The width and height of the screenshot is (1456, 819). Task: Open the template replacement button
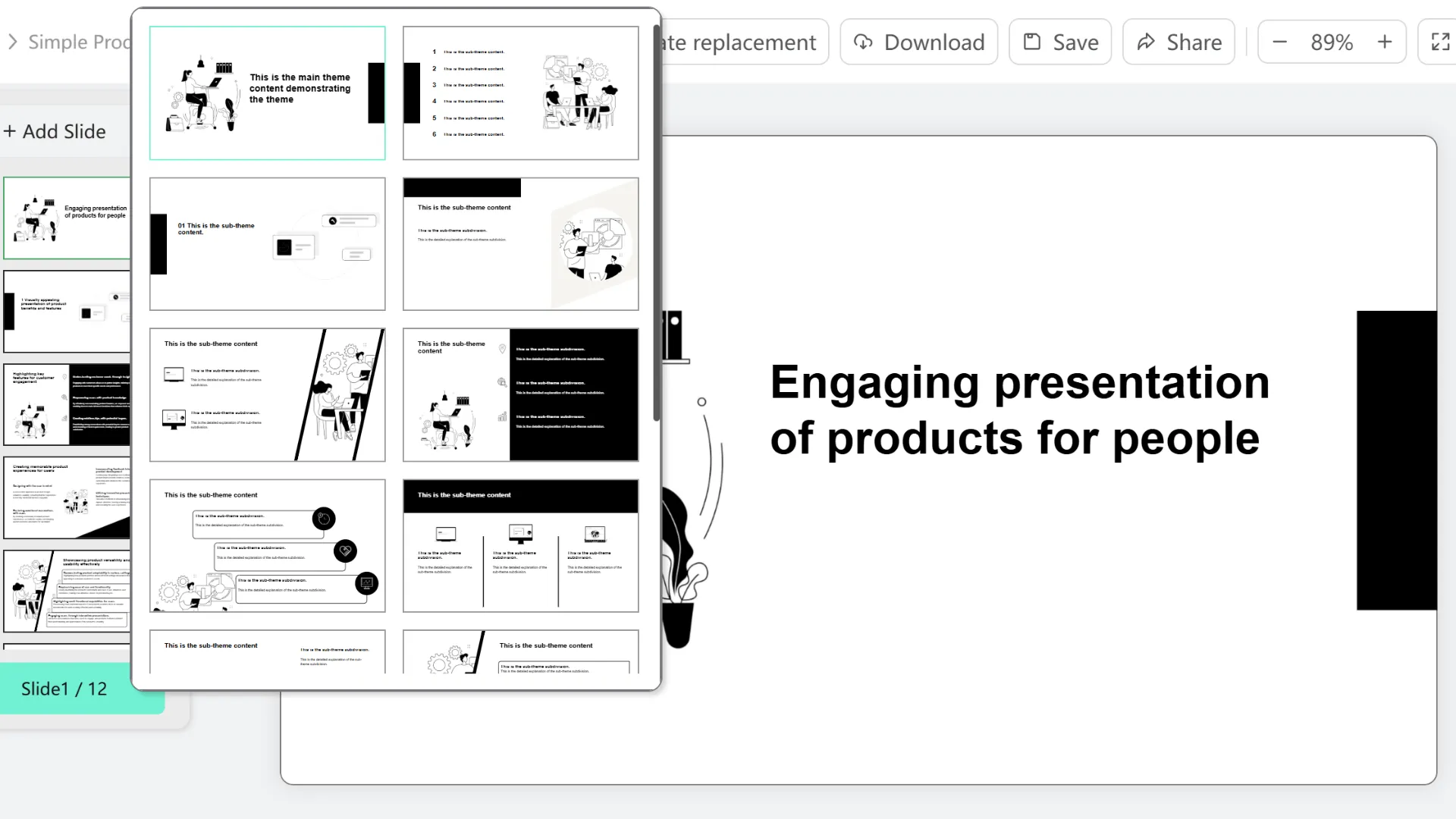[743, 42]
